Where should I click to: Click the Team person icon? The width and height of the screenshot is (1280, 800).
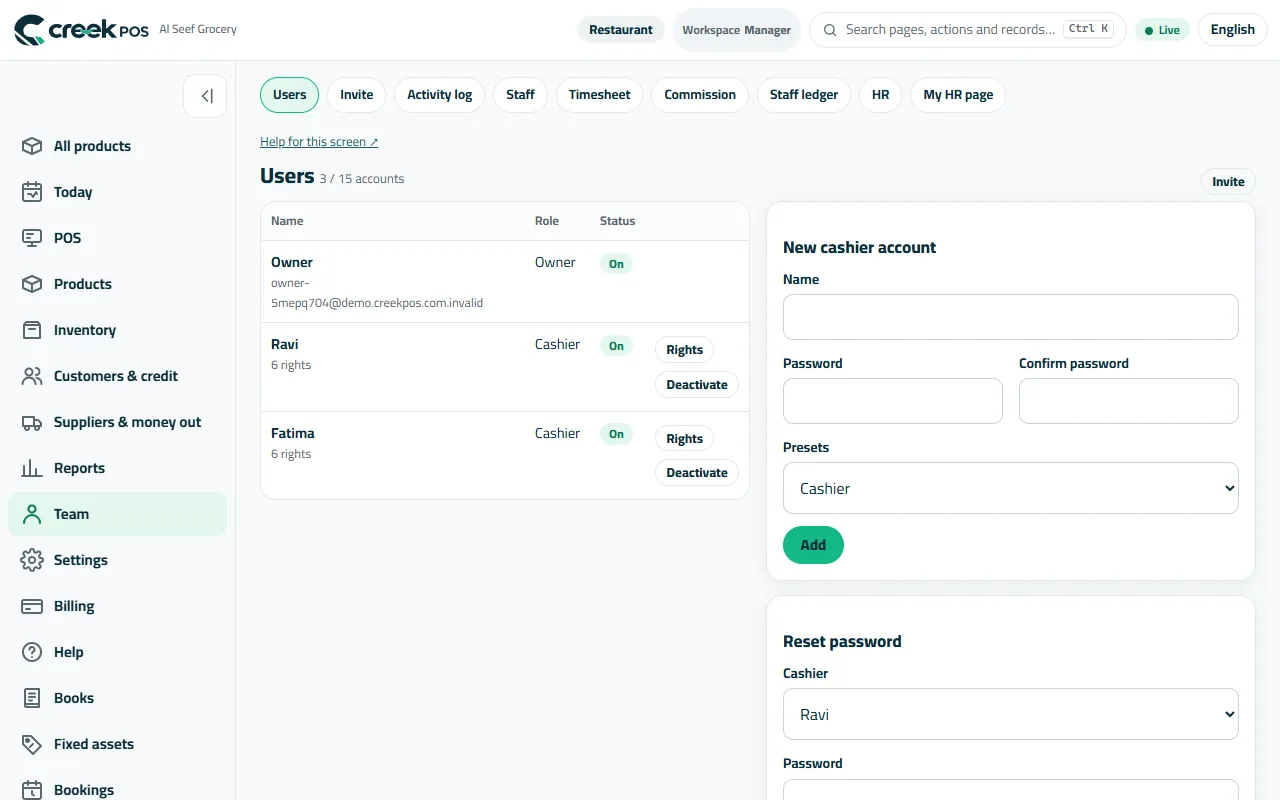(x=32, y=514)
